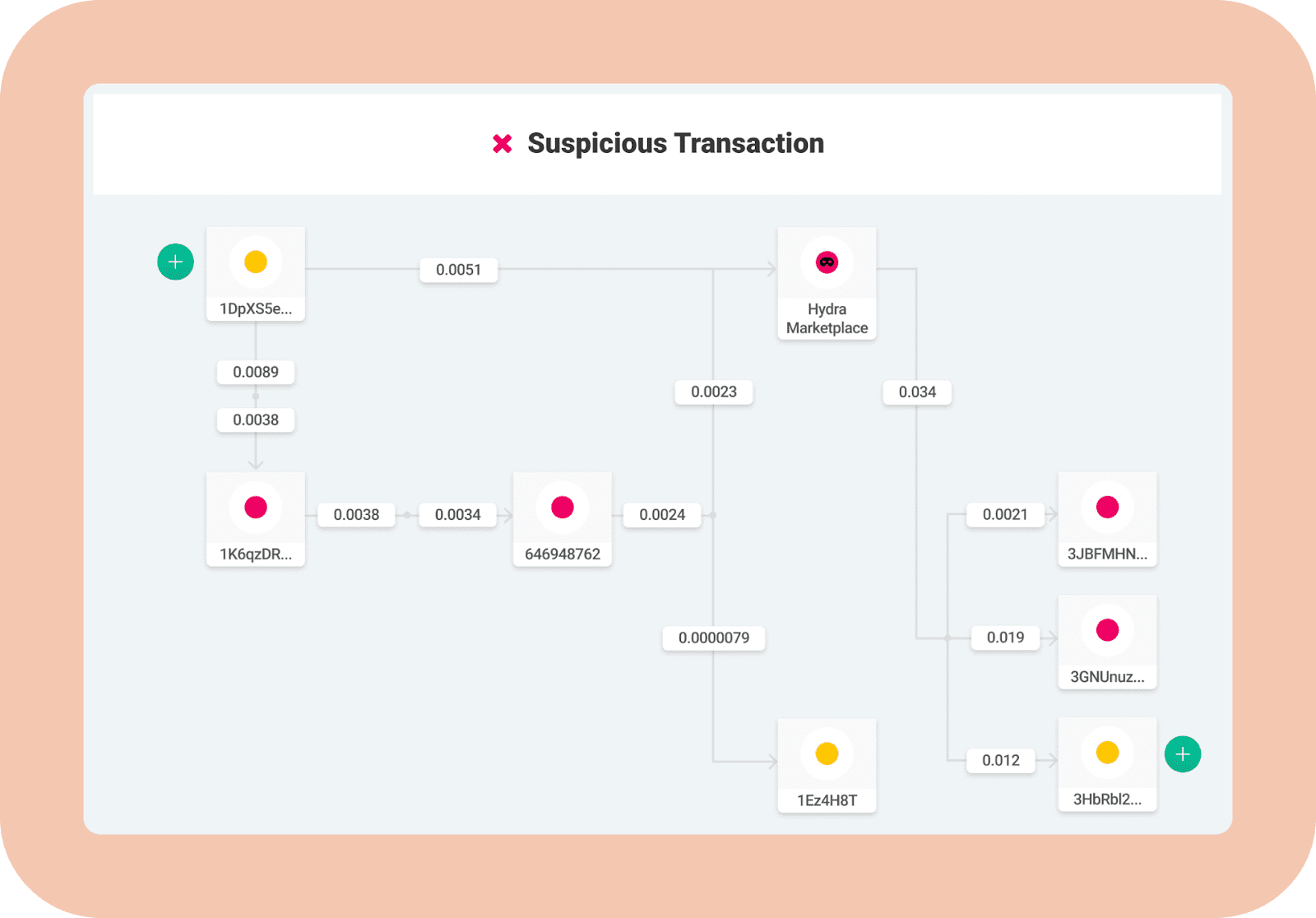Select the red dot on 646948762 node
1316x918 pixels.
563,508
